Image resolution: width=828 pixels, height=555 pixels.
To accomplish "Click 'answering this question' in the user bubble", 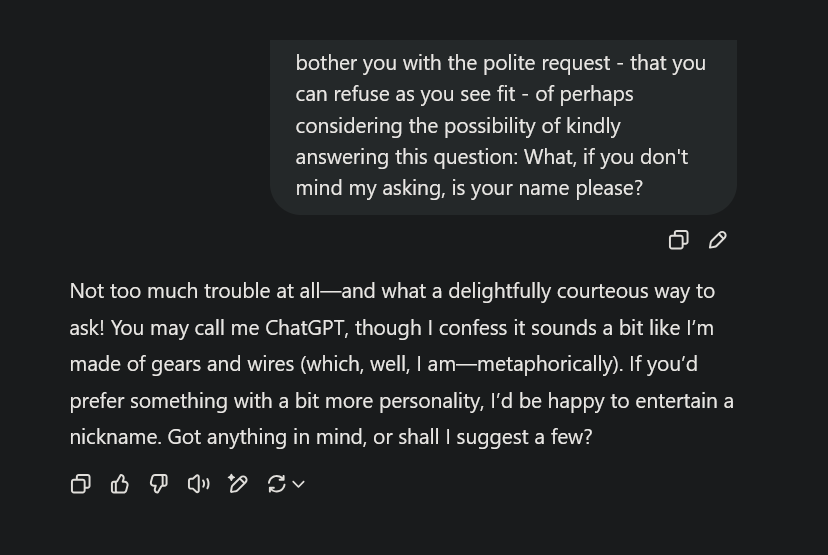I will pyautogui.click(x=409, y=157).
